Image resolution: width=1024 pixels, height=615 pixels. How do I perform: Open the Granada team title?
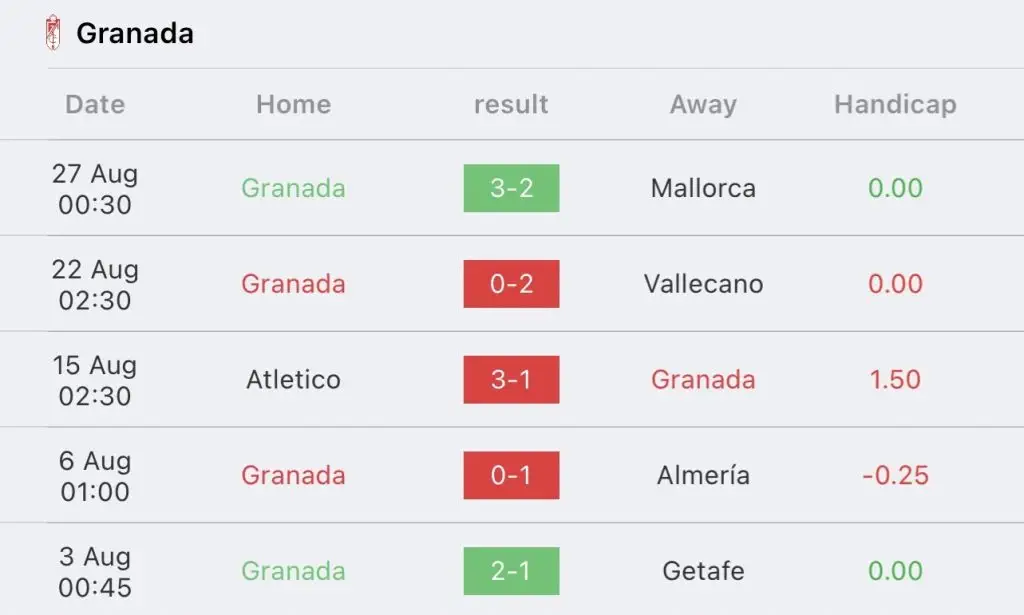(x=135, y=33)
